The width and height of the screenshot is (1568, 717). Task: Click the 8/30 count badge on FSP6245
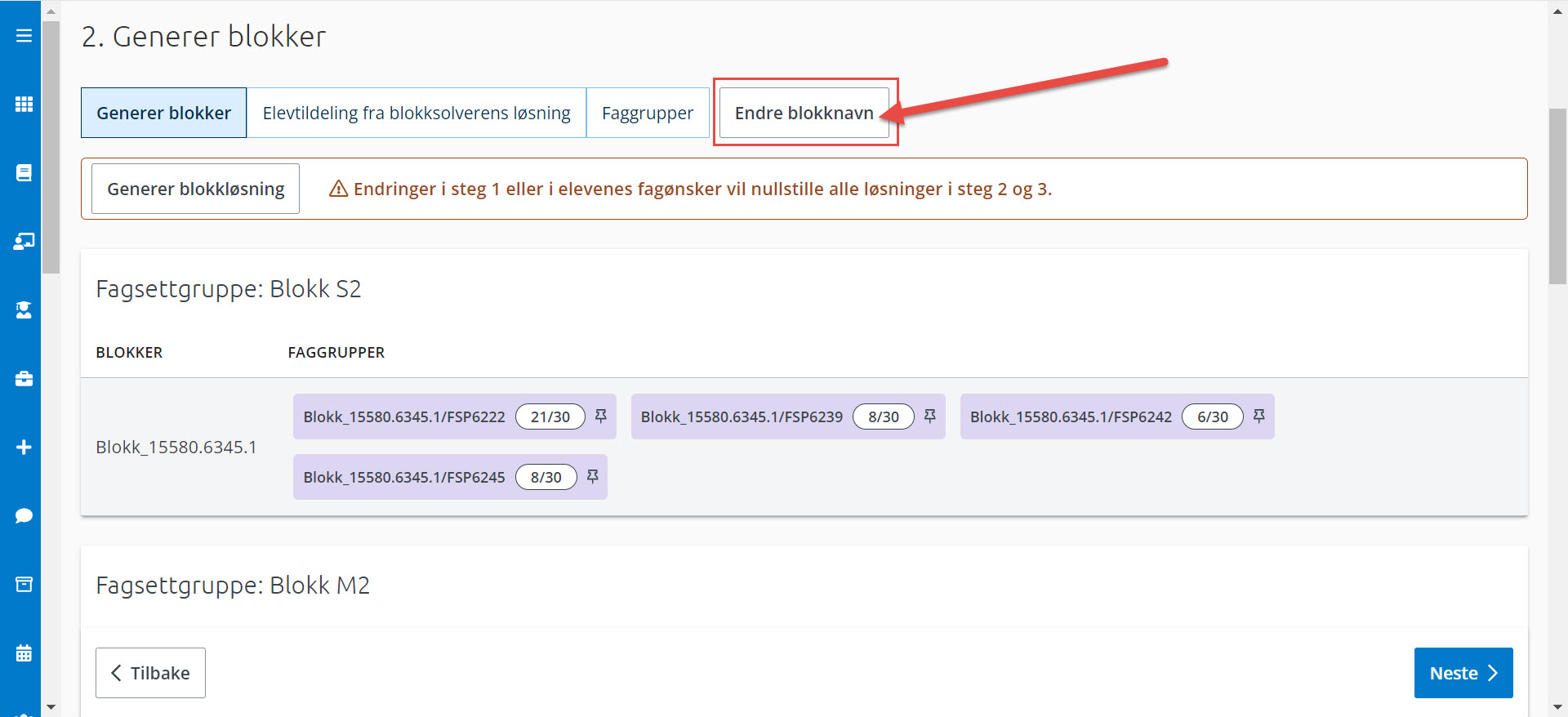point(546,477)
